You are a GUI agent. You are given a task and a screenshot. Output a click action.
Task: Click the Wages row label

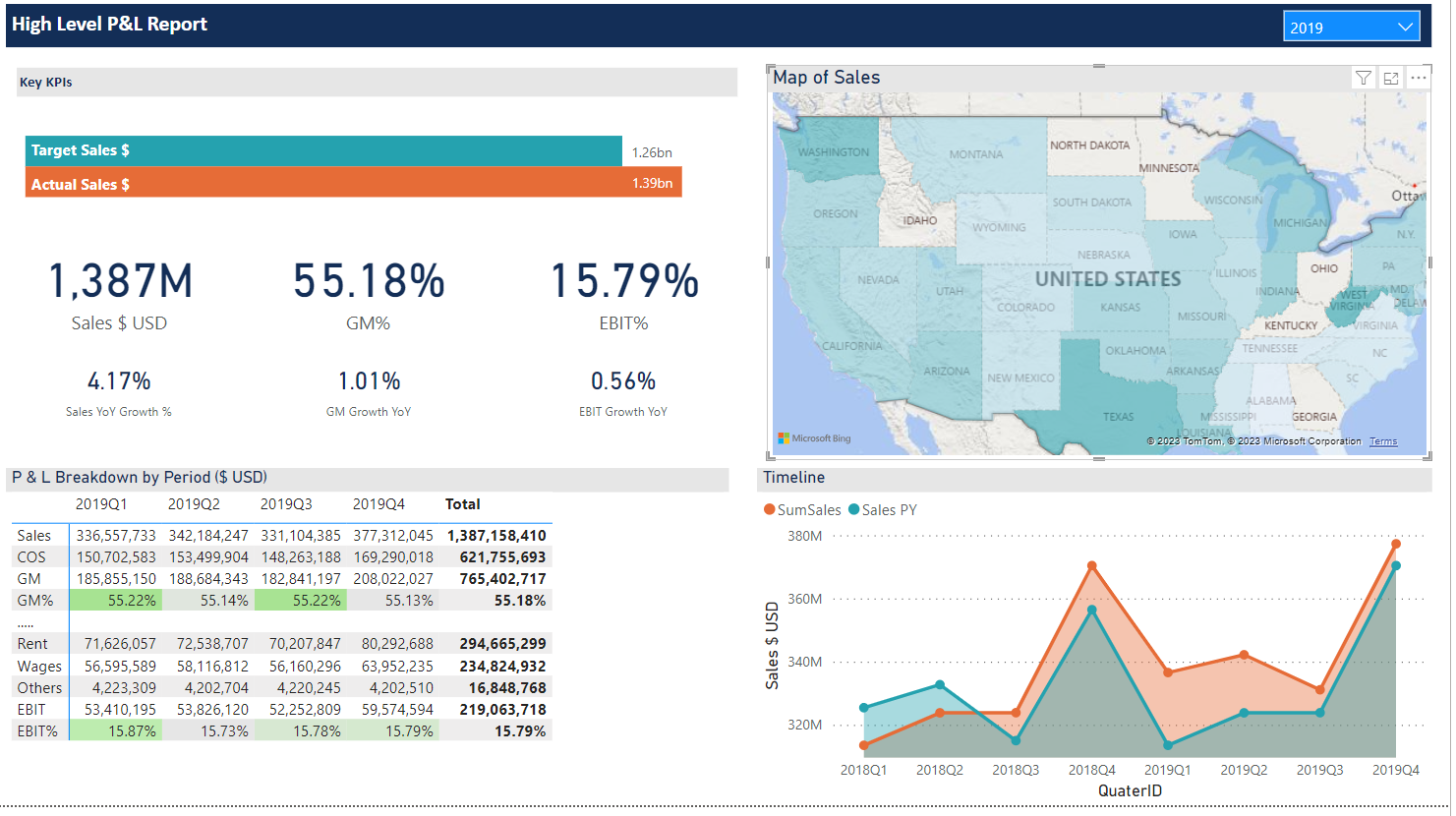click(x=39, y=667)
